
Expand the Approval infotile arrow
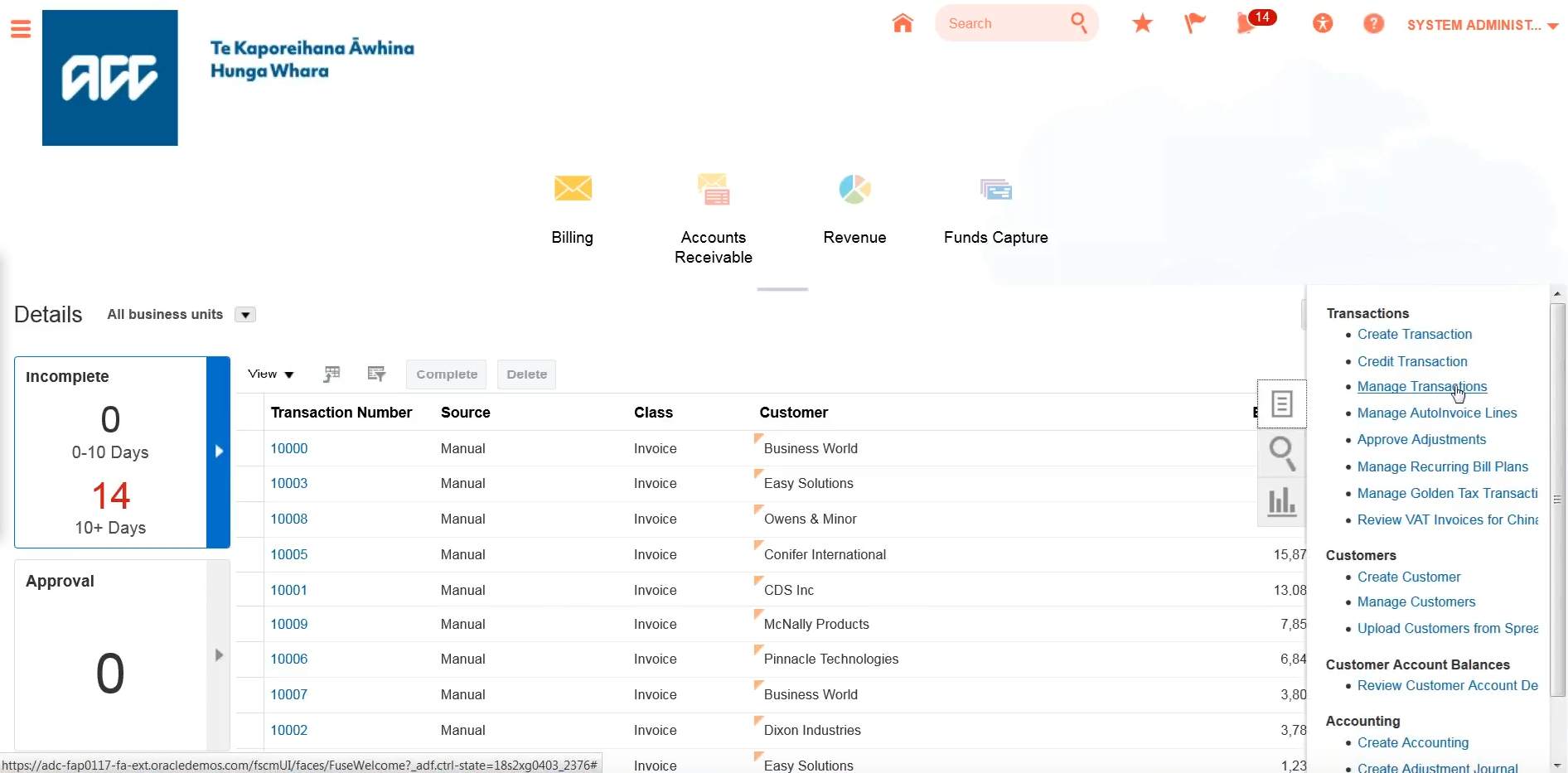[x=219, y=655]
